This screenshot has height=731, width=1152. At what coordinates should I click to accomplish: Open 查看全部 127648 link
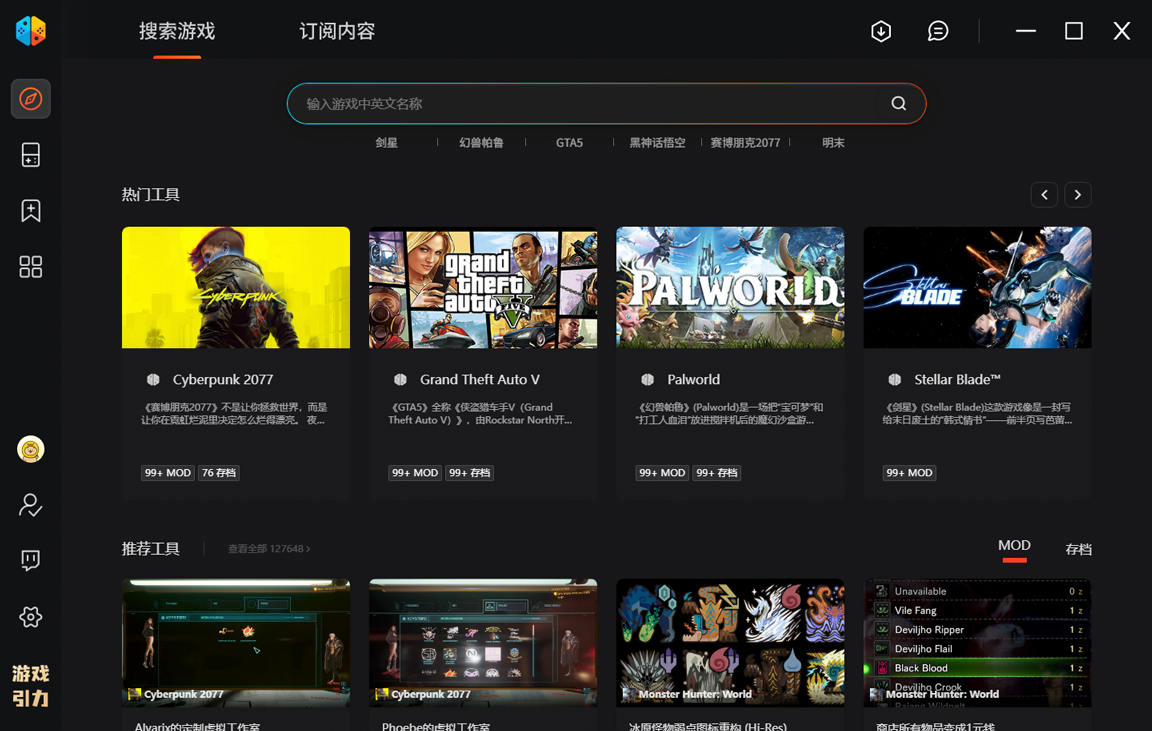point(269,549)
